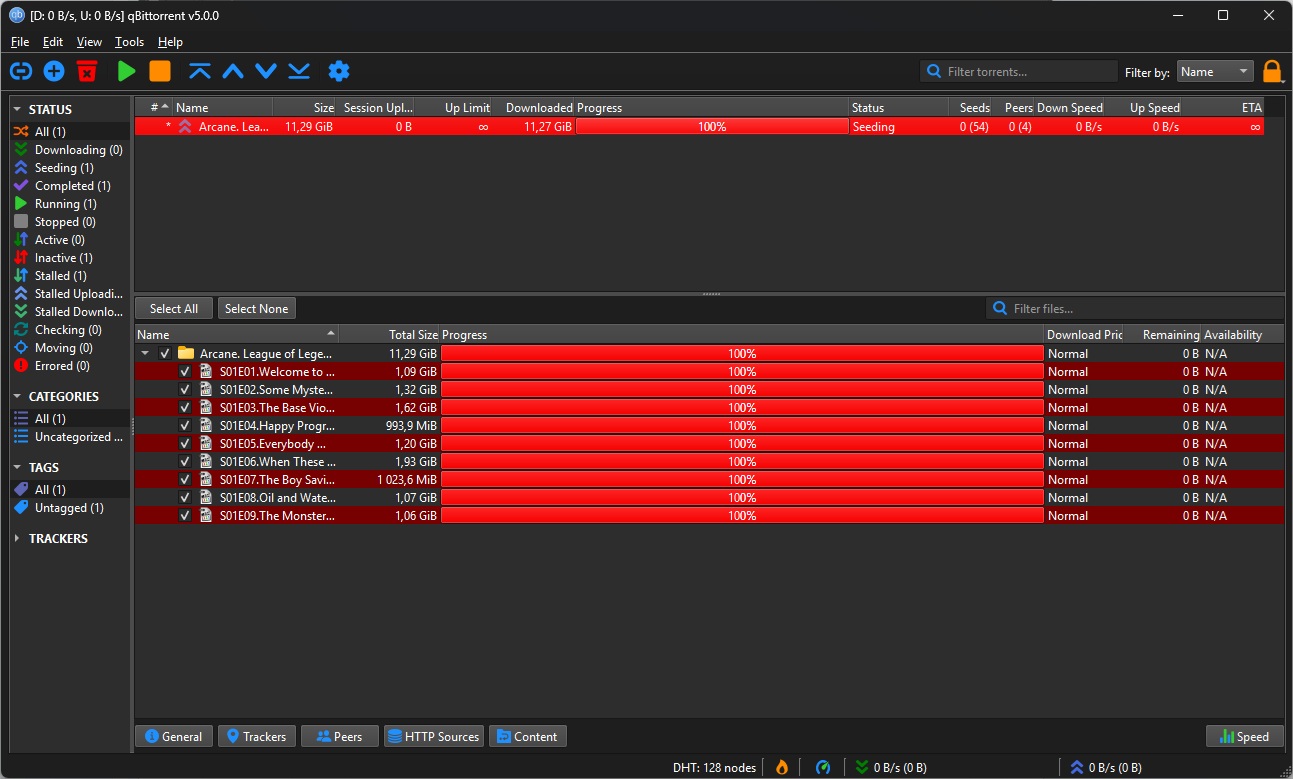Uncheck the Arcane folder checkbox
This screenshot has width=1293, height=779.
coord(165,353)
